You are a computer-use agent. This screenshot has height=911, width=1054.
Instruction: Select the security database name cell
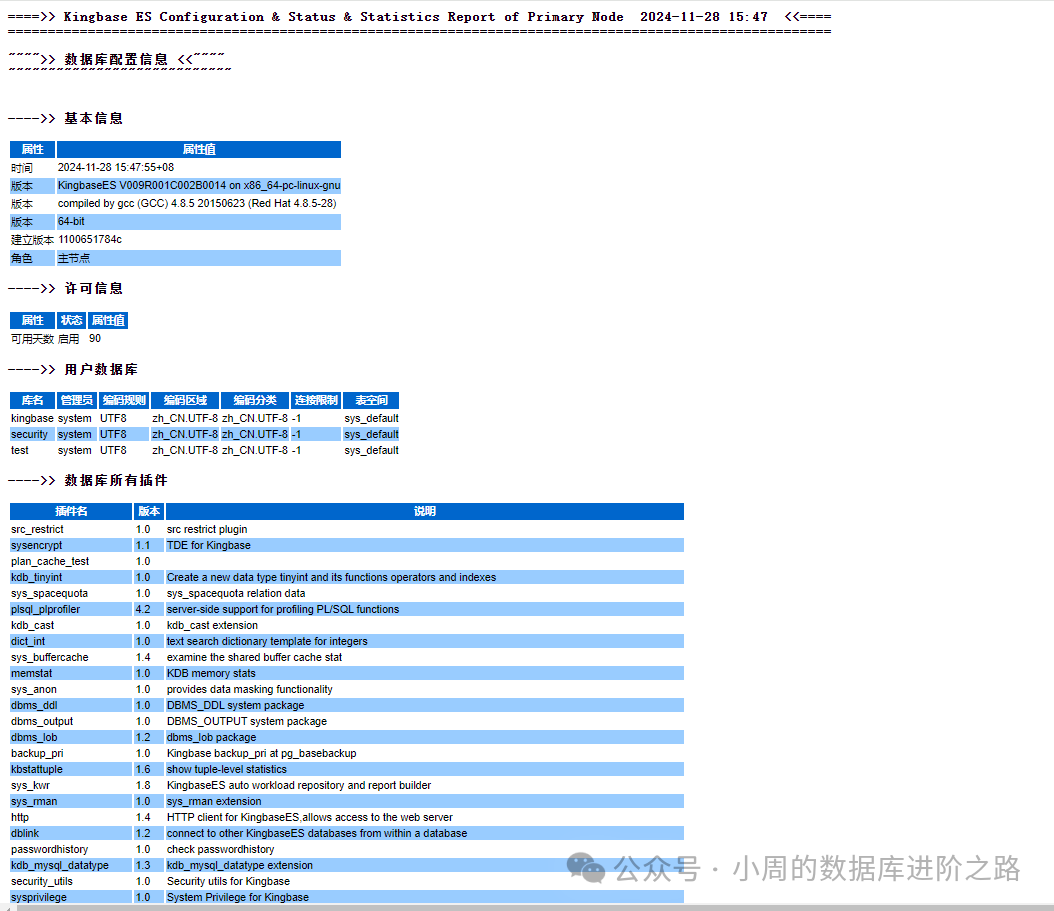click(x=30, y=434)
